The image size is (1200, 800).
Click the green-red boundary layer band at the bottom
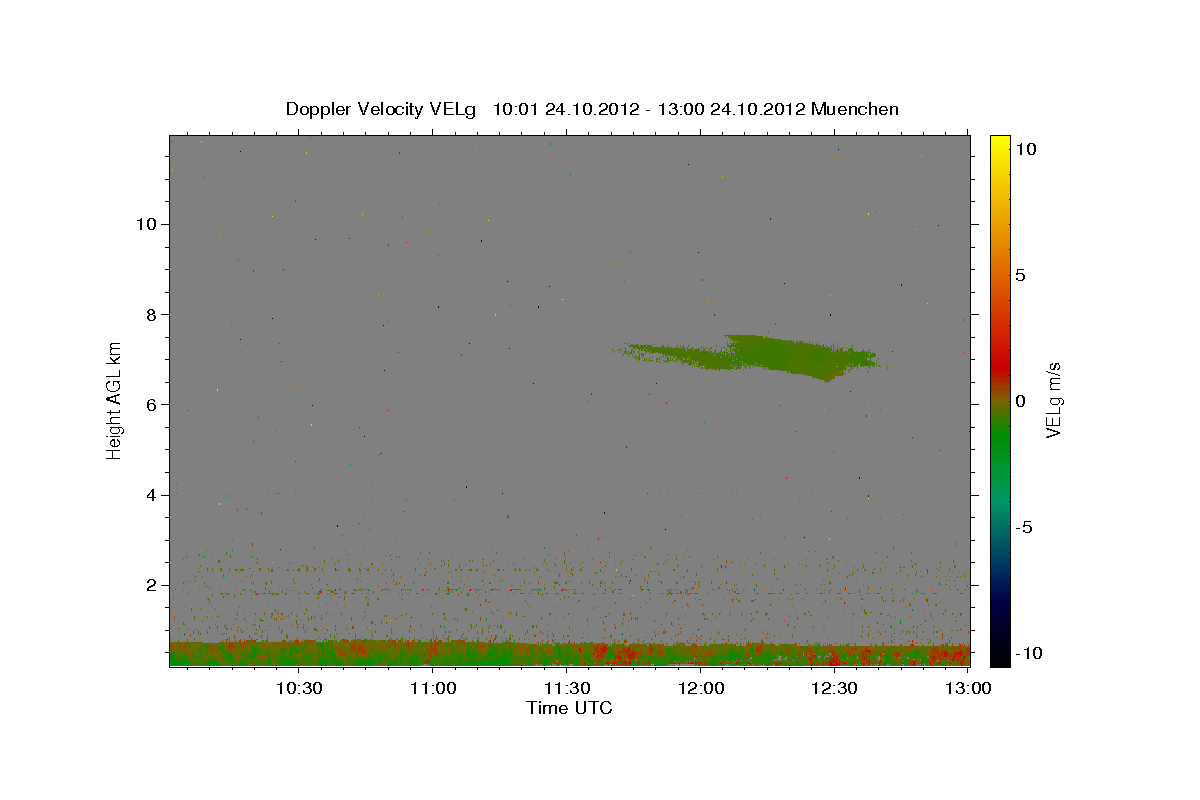point(570,653)
